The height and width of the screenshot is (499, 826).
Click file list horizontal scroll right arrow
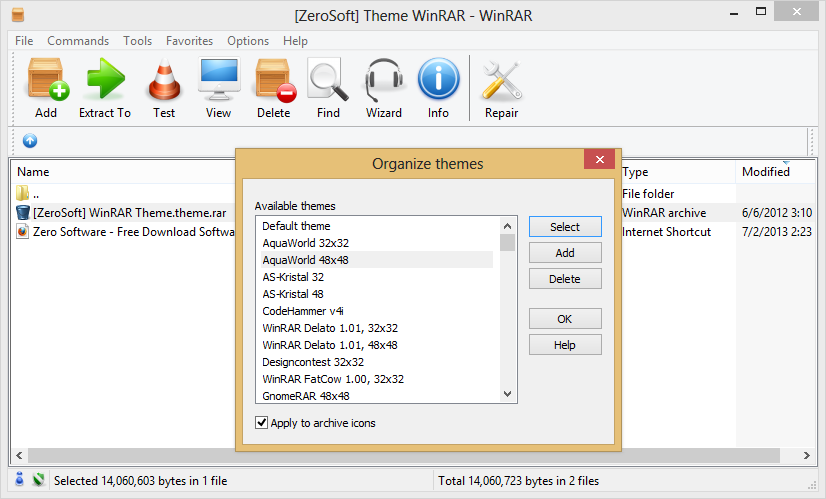pyautogui.click(x=807, y=455)
